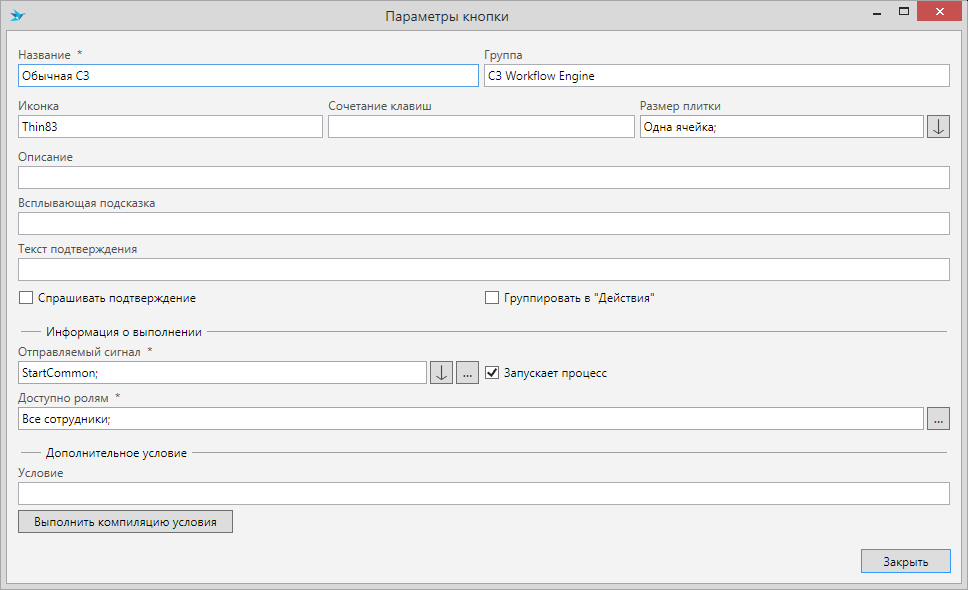Click the "Текст подтверждения" input box
Screen dimensions: 968x590
point(483,270)
